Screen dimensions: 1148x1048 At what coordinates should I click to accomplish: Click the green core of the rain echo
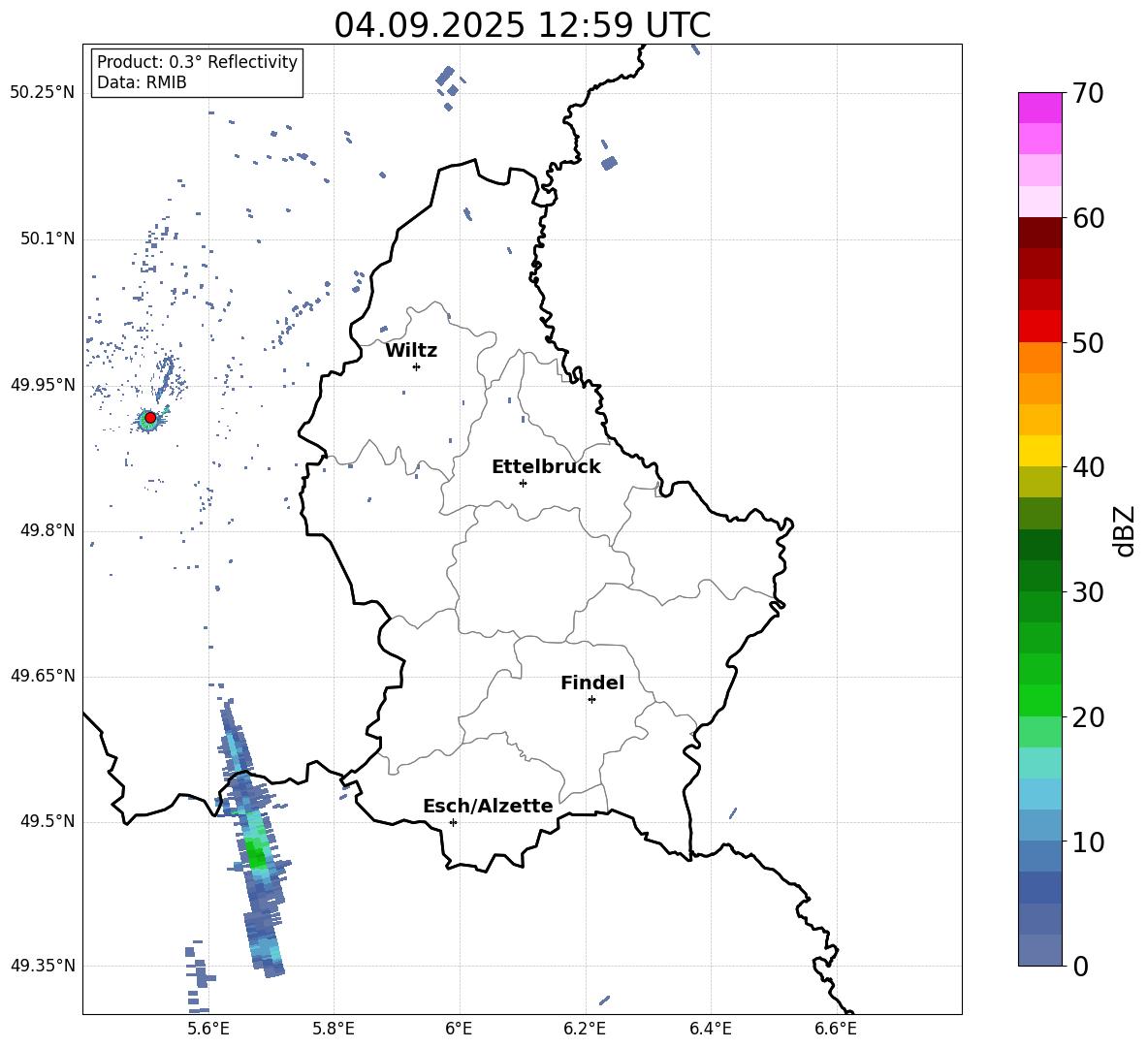pos(257,853)
